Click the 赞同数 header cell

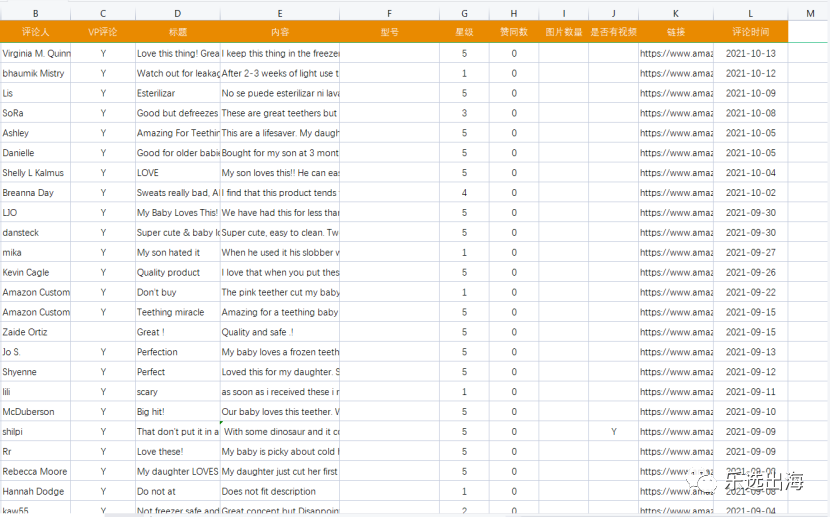(x=513, y=32)
